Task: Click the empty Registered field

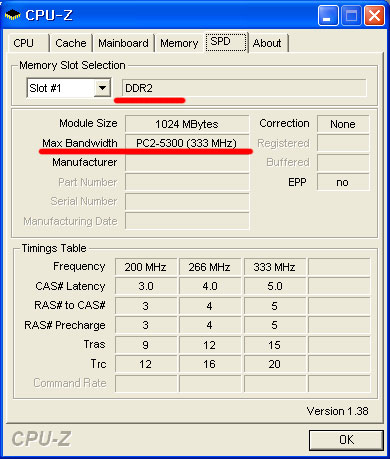Action: [x=343, y=143]
